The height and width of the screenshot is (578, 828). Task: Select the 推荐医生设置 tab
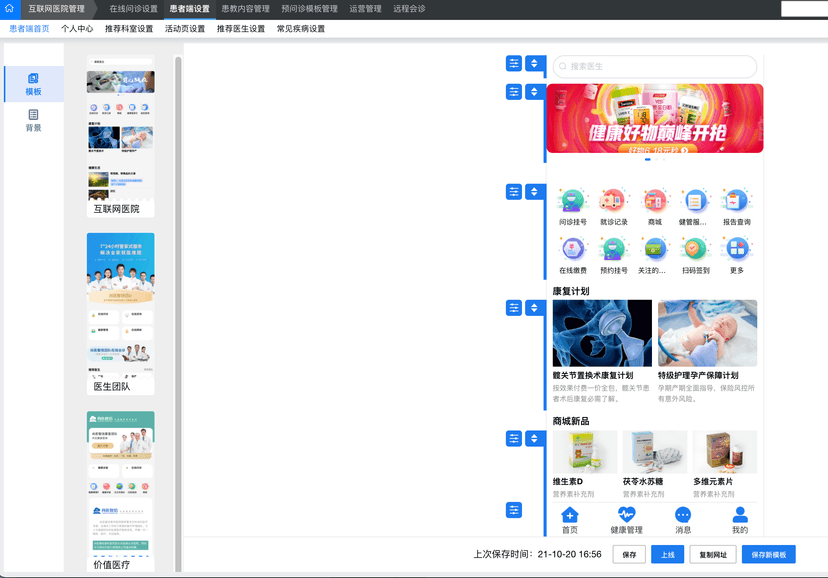point(241,29)
